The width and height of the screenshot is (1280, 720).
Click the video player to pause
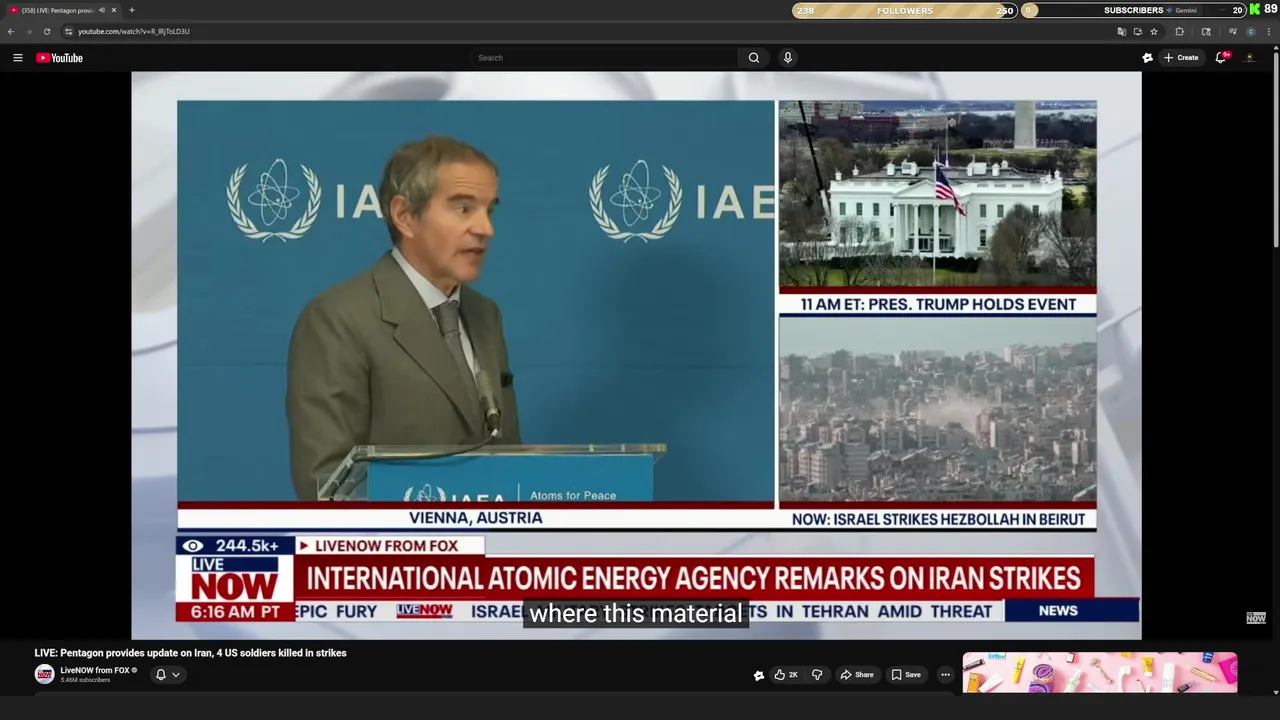click(636, 355)
